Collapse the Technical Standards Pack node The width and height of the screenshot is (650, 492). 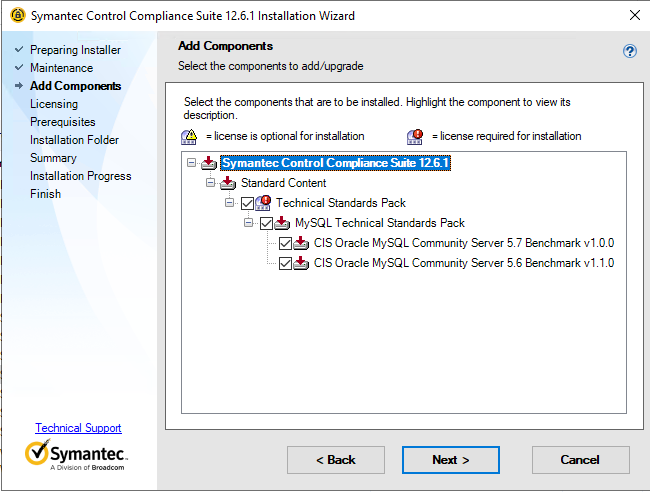(x=230, y=203)
